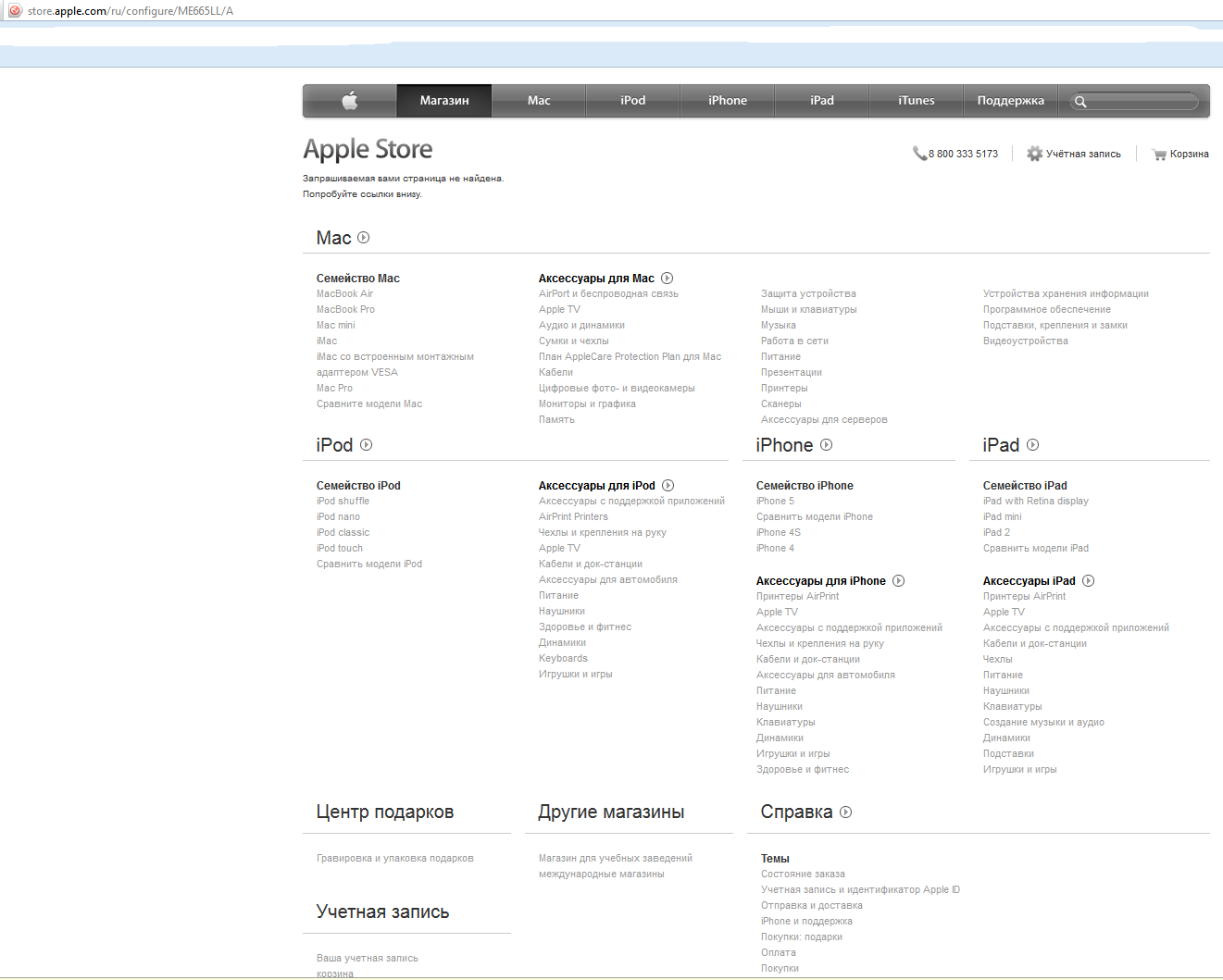This screenshot has height=980, width=1223.
Task: Click the magnifier icon in search box
Action: pos(1080,102)
